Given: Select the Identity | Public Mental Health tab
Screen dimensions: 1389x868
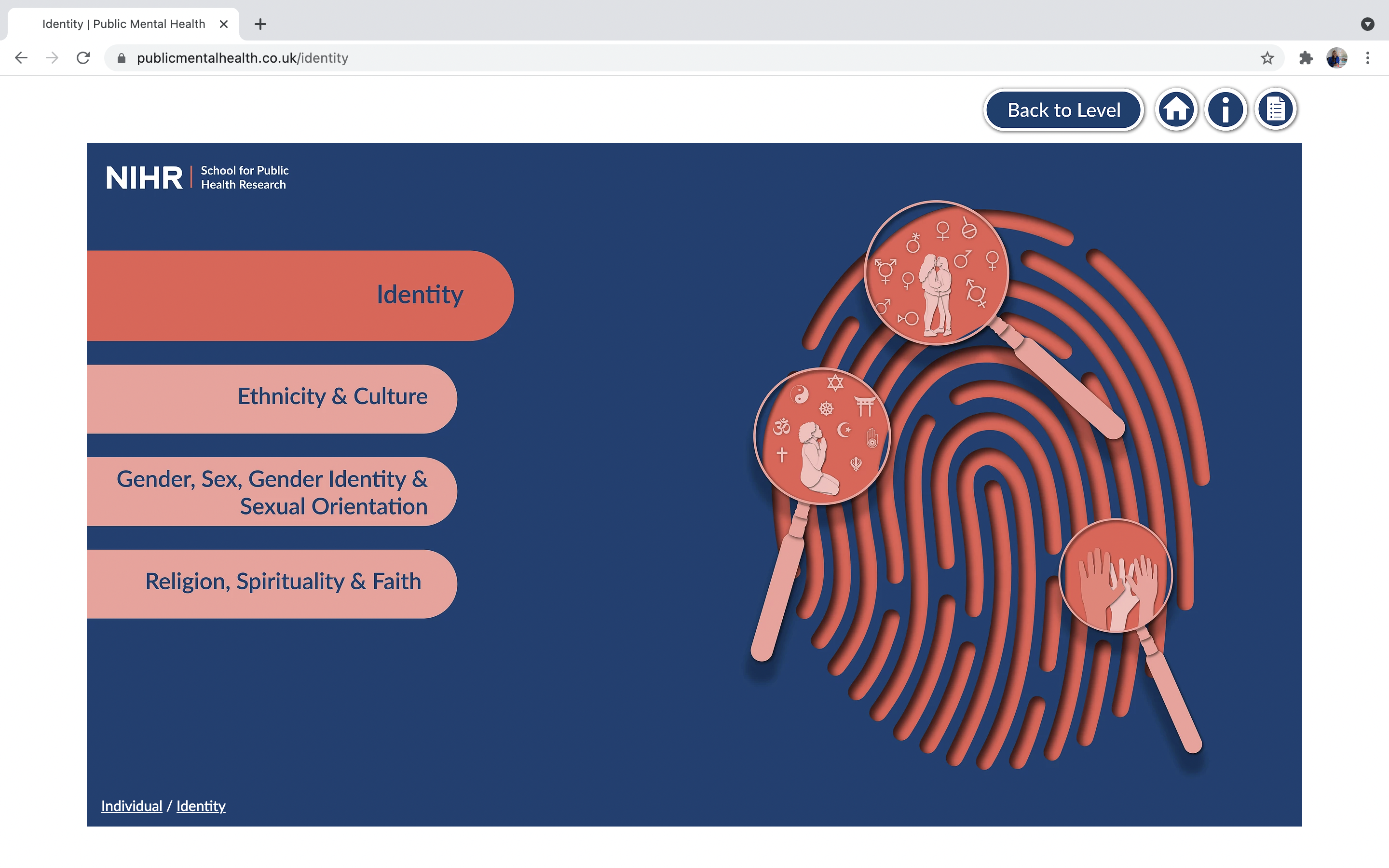Looking at the screenshot, I should tap(123, 24).
